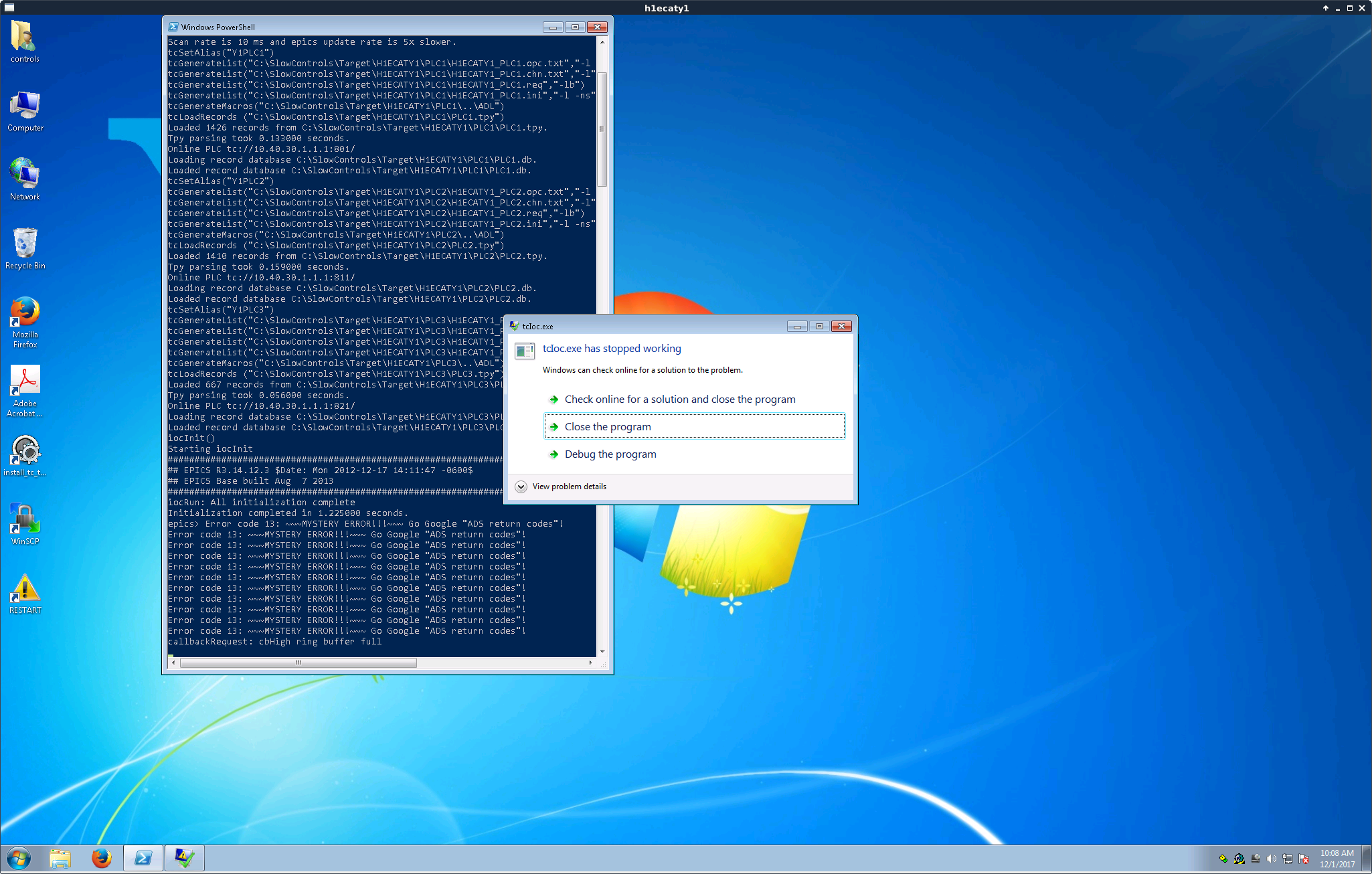Close the PowerShell window

(597, 27)
